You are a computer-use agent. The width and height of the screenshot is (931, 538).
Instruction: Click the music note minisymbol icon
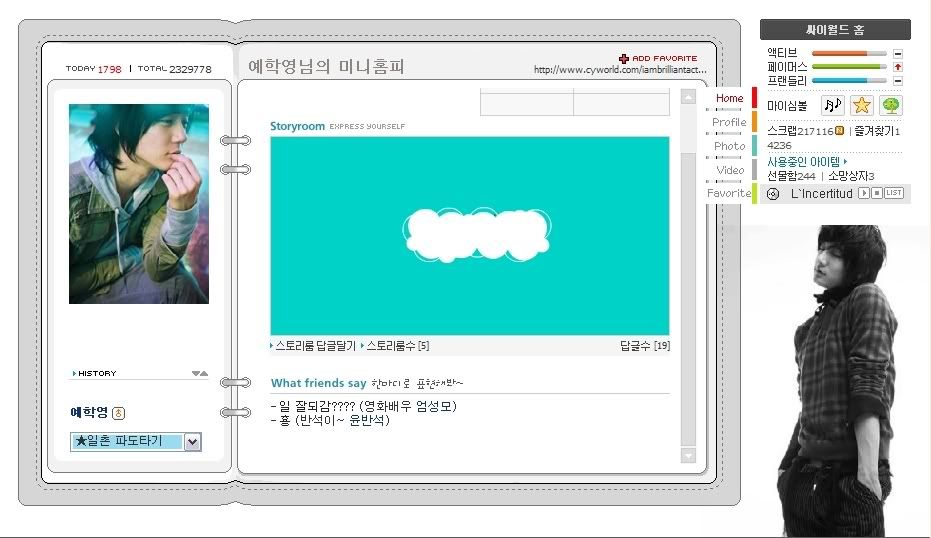coord(832,105)
